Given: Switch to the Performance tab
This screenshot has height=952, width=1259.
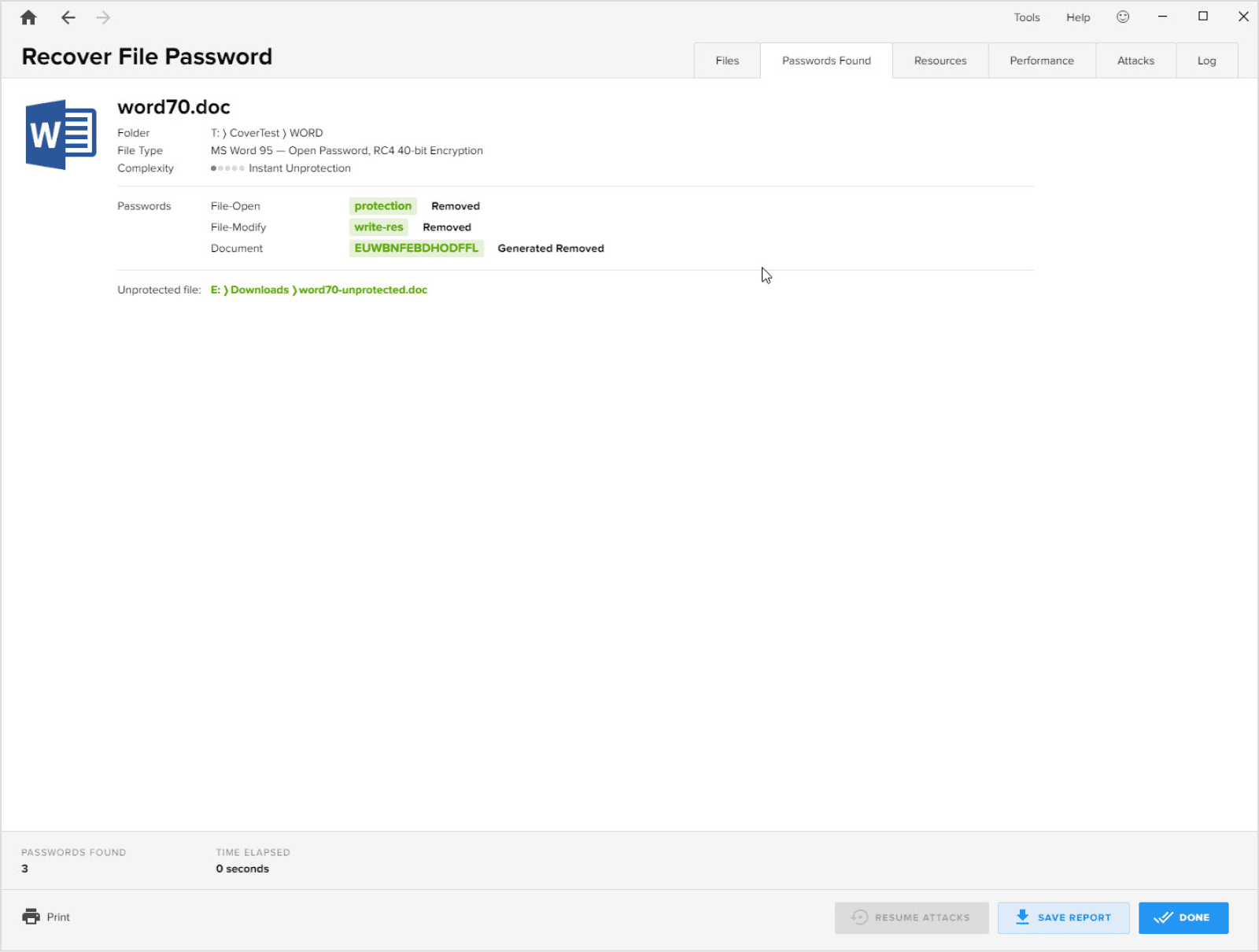Looking at the screenshot, I should (1042, 60).
